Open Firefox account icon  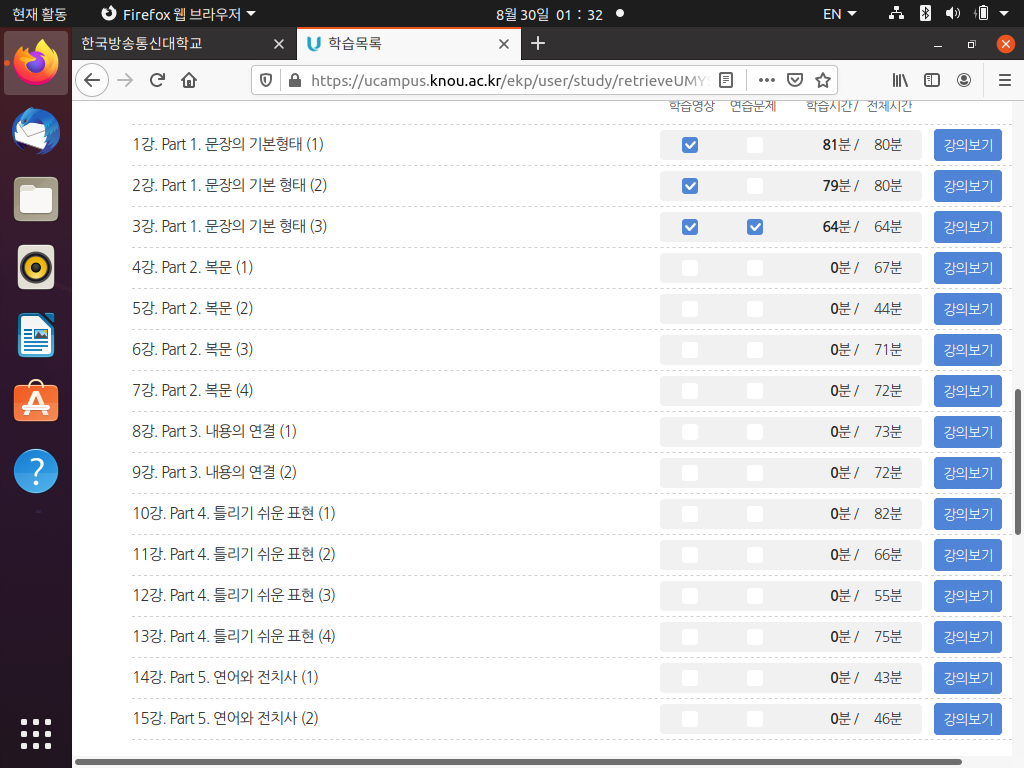pos(963,81)
